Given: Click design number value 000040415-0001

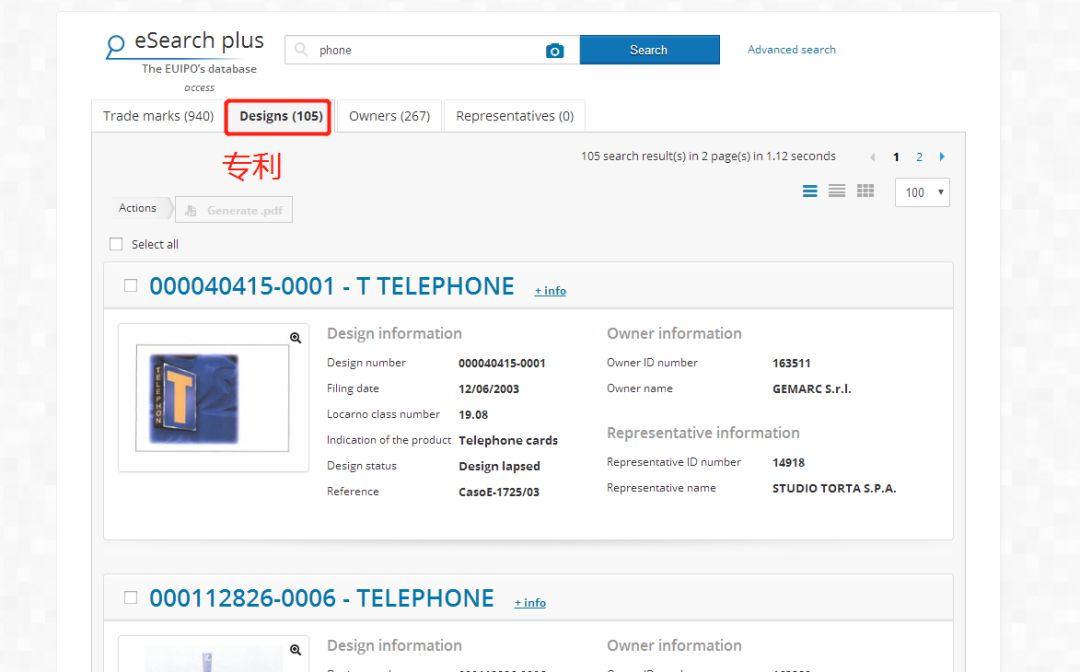Looking at the screenshot, I should tap(502, 363).
